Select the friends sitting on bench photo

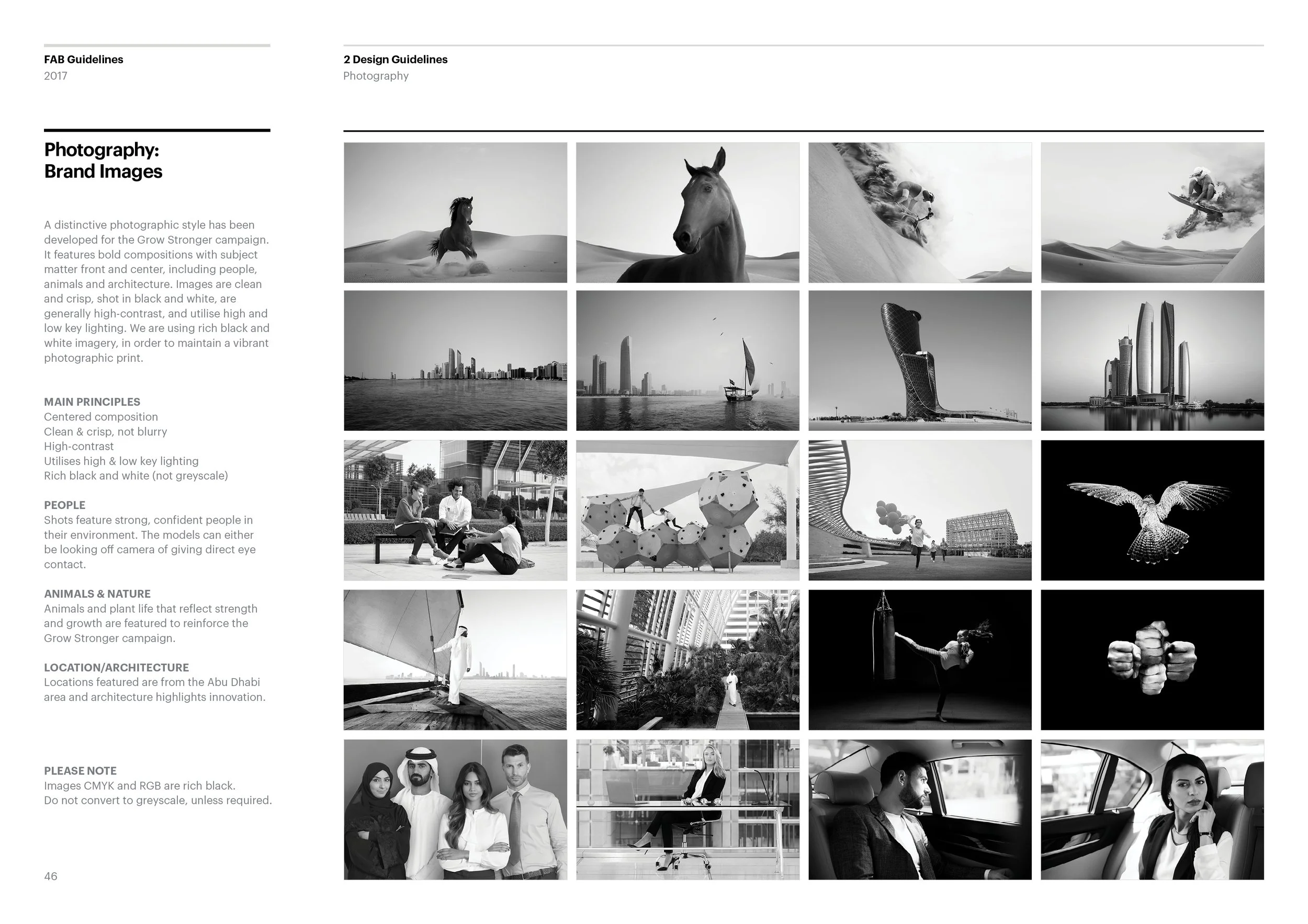455,510
